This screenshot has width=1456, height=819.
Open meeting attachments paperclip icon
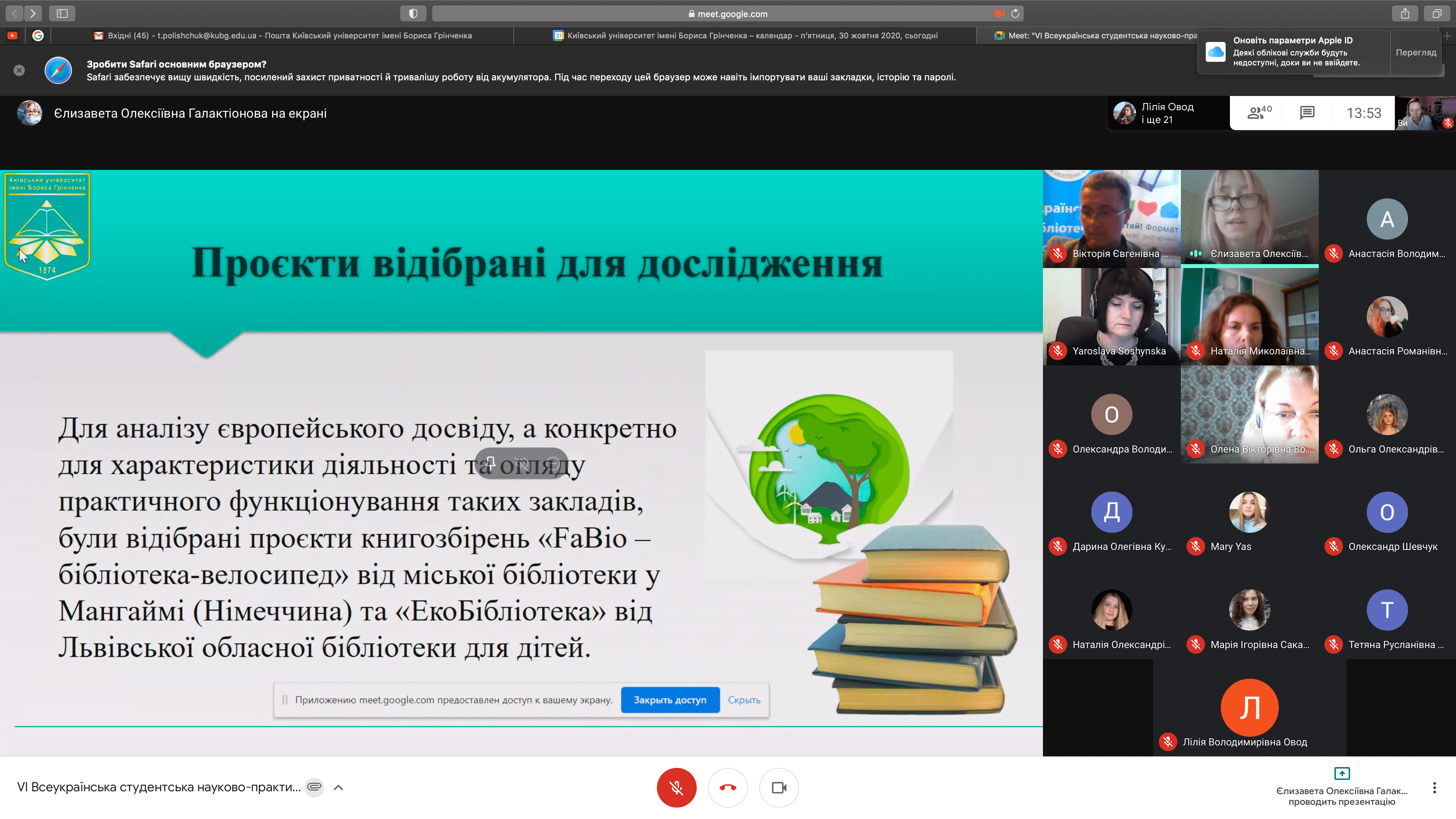pyautogui.click(x=314, y=787)
